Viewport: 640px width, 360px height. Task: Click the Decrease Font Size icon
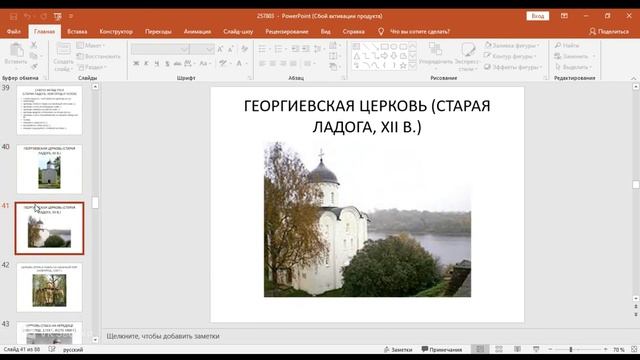coord(231,49)
